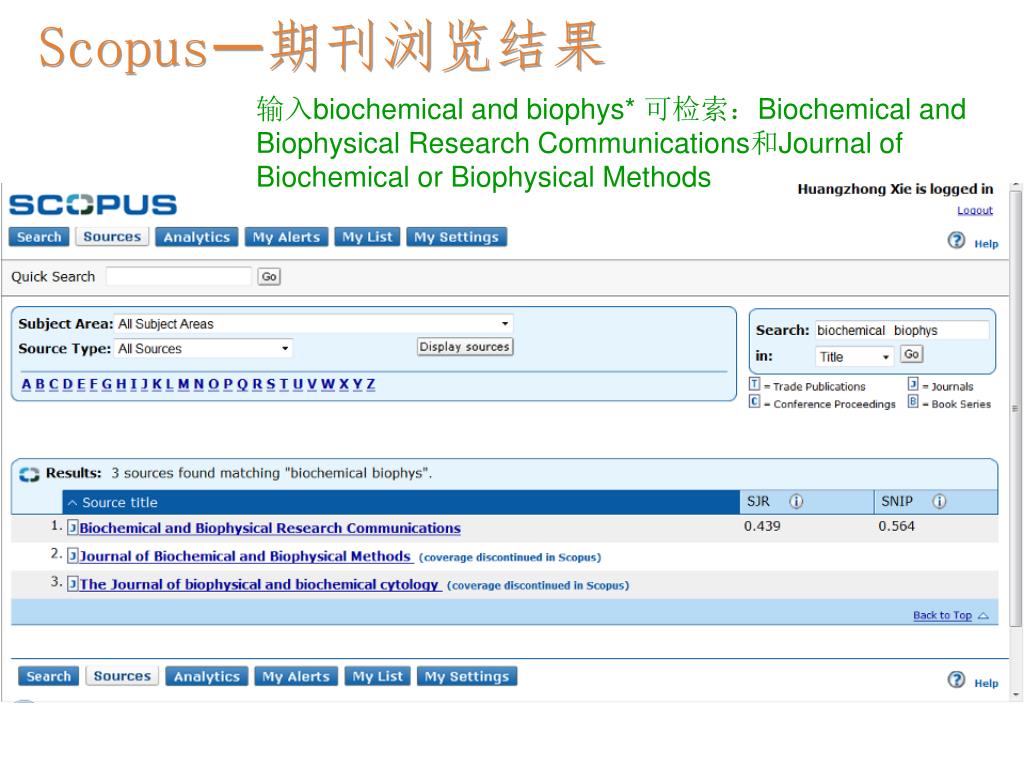Click the Trade Publications legend icon

tap(754, 384)
